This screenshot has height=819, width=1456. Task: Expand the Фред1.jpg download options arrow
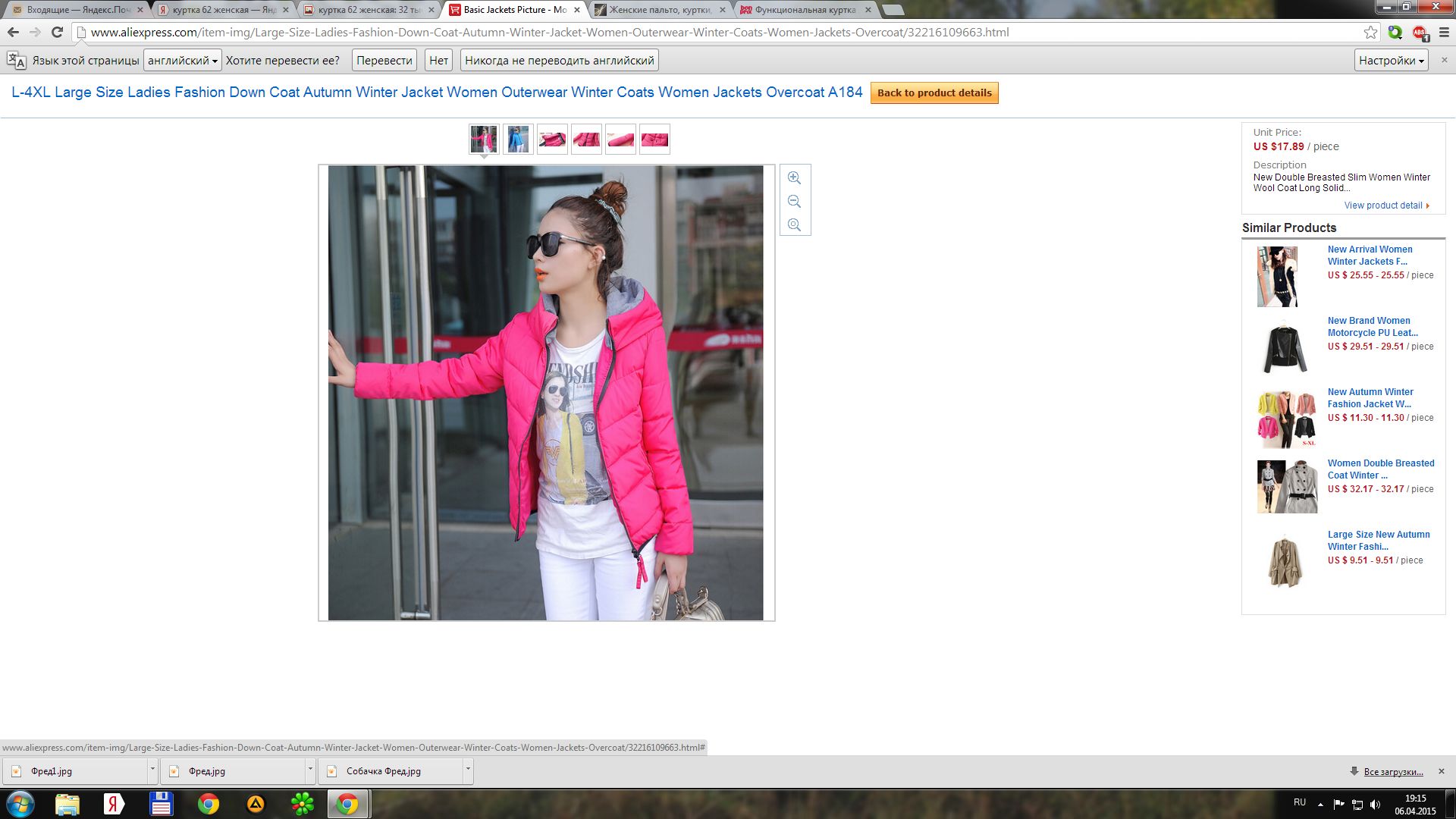click(152, 770)
